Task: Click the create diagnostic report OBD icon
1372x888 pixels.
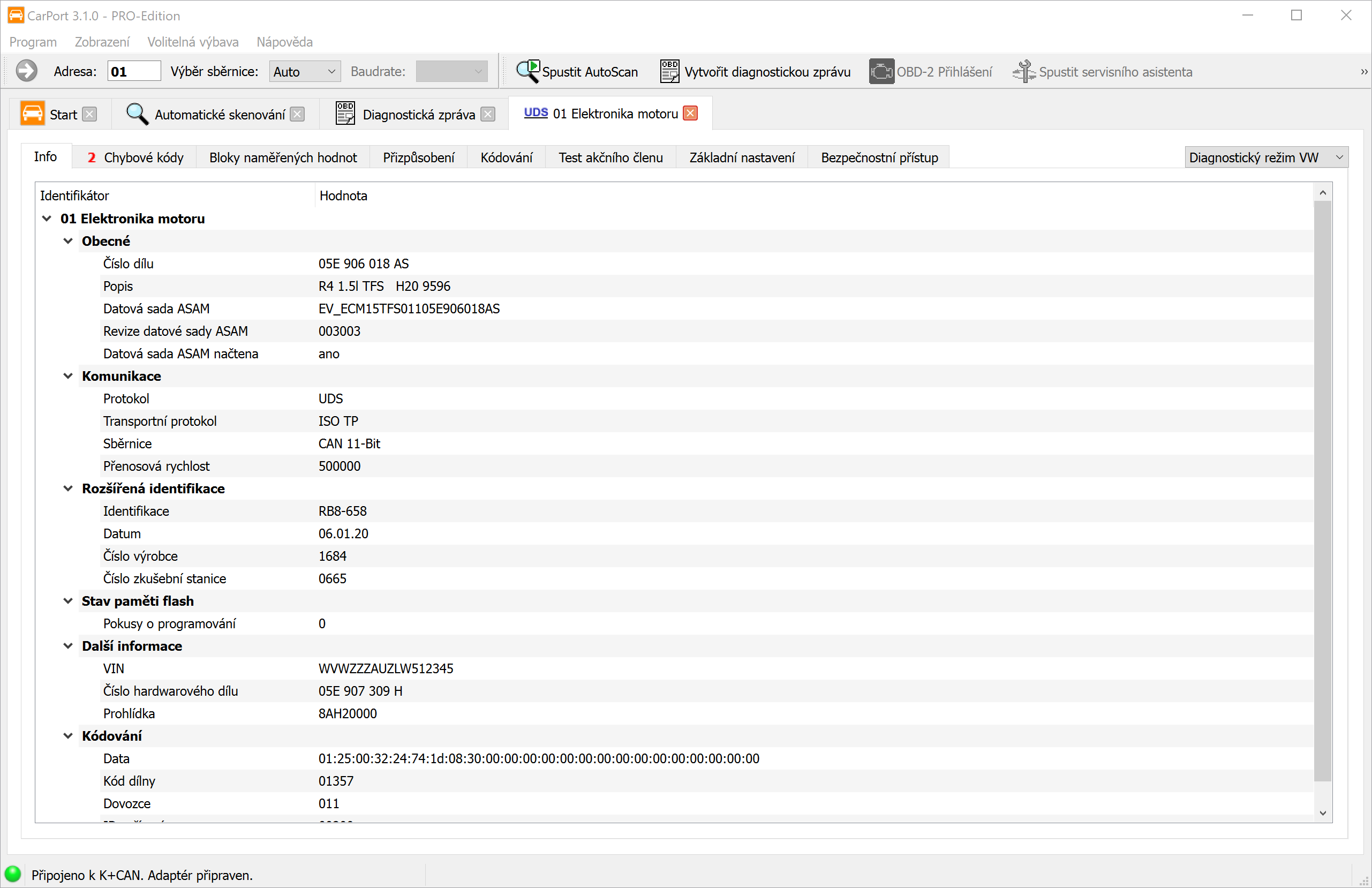Action: [x=669, y=72]
